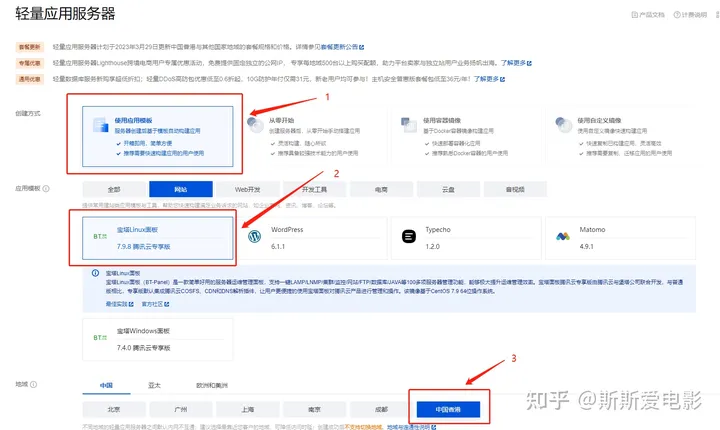This screenshot has width=720, height=430.
Task: Open the 官方社区 link
Action: [x=152, y=304]
